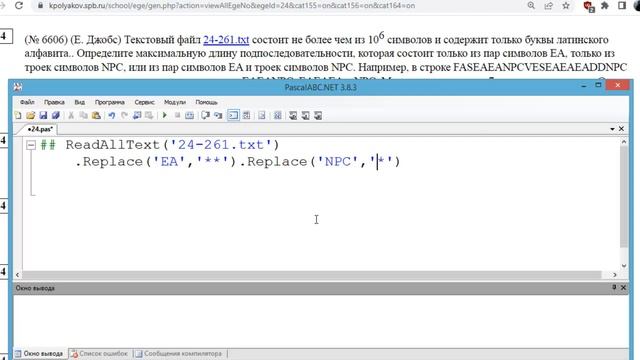Screen dimensions: 640x360
Task: Click the editor horizontal scrollbar thumb
Action: [x=311, y=275]
